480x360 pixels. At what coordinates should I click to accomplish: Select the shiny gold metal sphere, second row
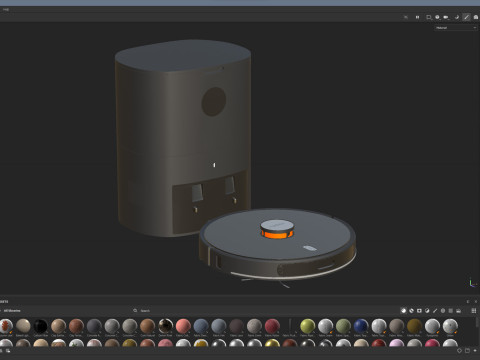(272, 343)
